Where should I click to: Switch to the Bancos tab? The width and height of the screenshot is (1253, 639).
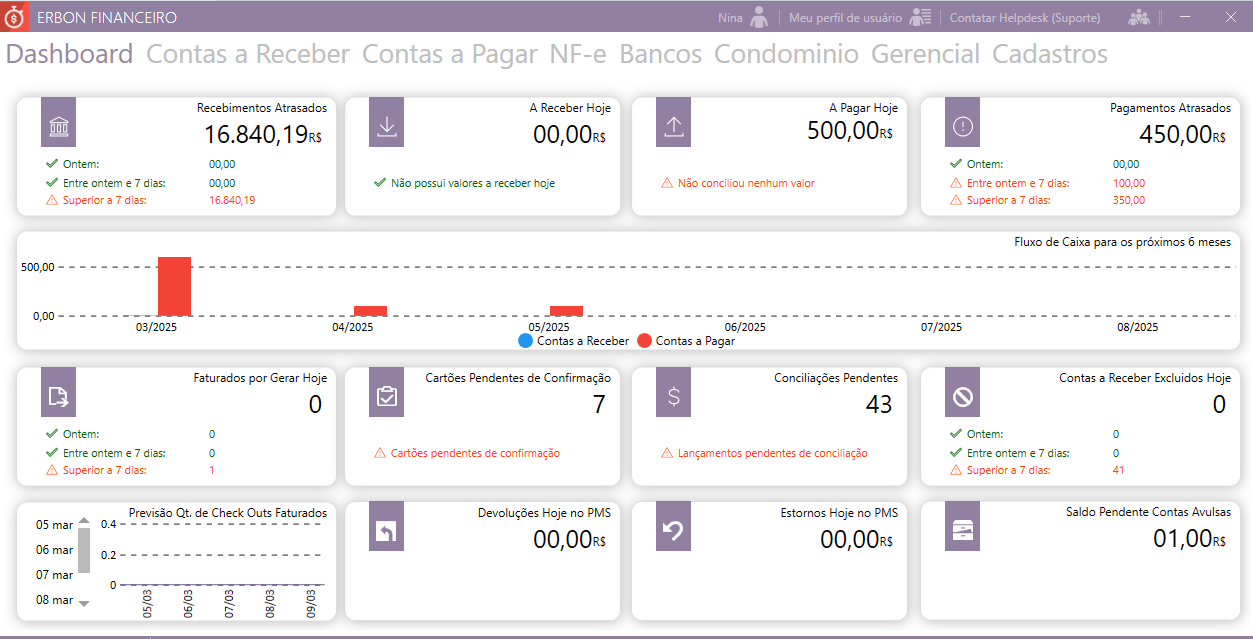(660, 54)
